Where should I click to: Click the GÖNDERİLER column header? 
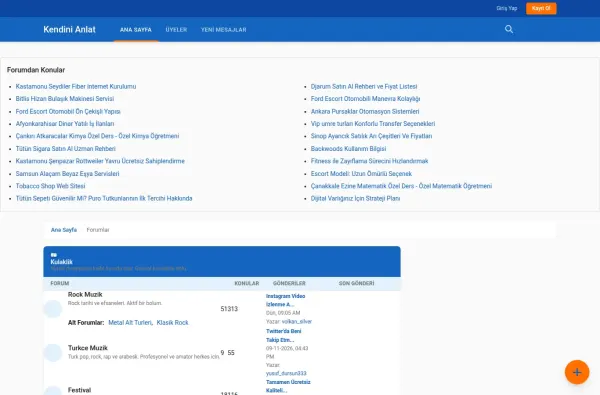289,283
